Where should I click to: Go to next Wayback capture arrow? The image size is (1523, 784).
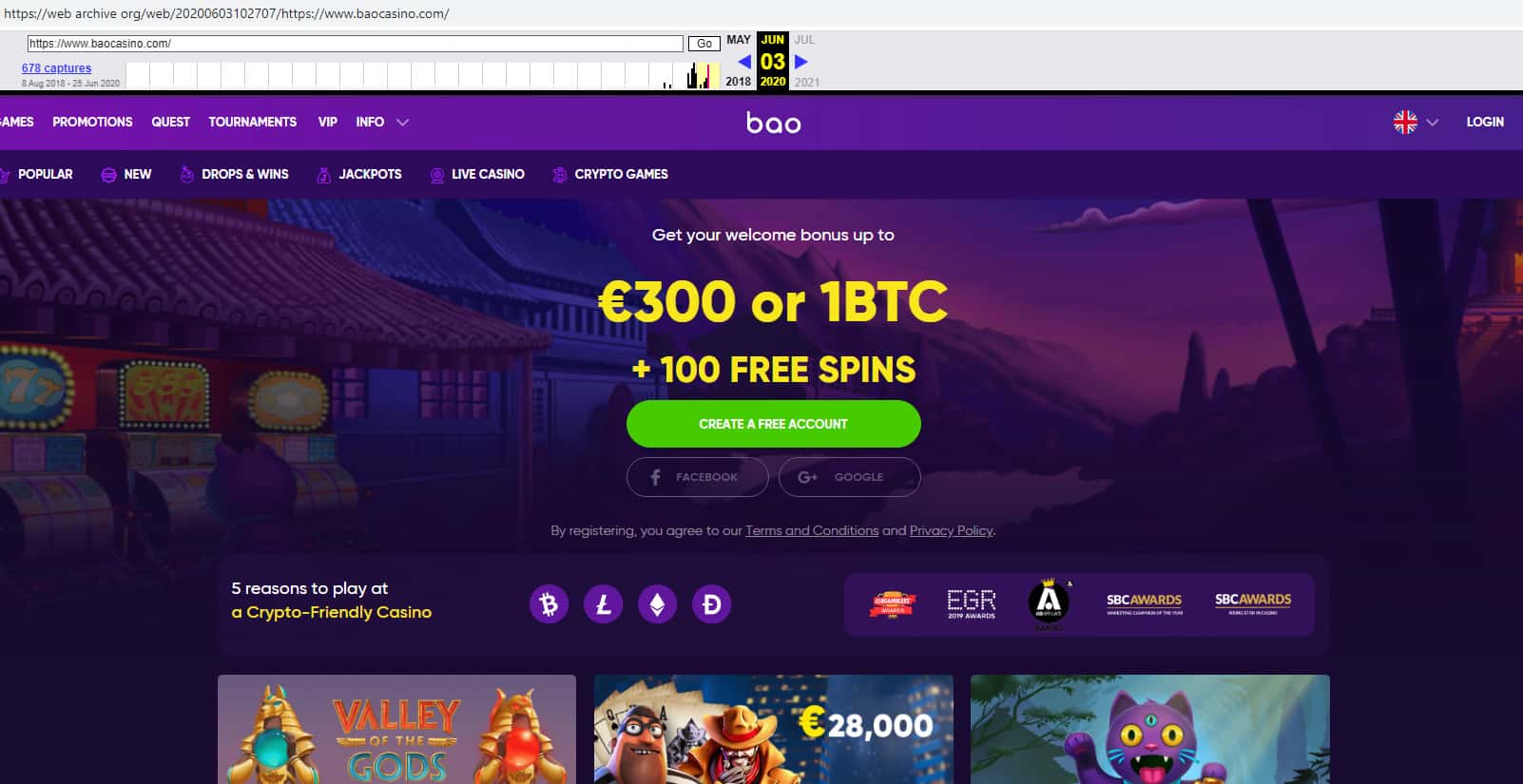[800, 62]
